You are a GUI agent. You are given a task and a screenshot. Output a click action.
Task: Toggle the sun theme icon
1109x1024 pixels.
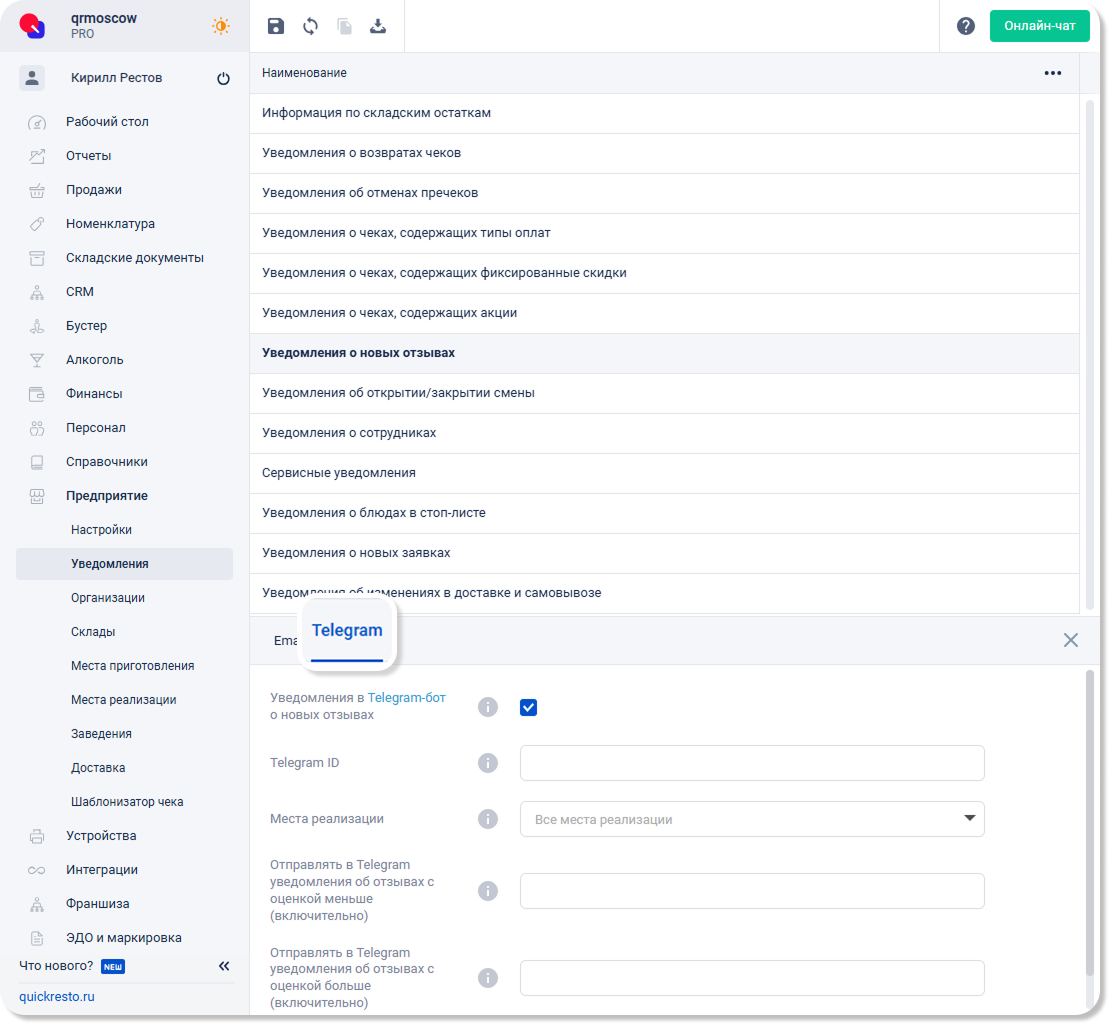(220, 27)
